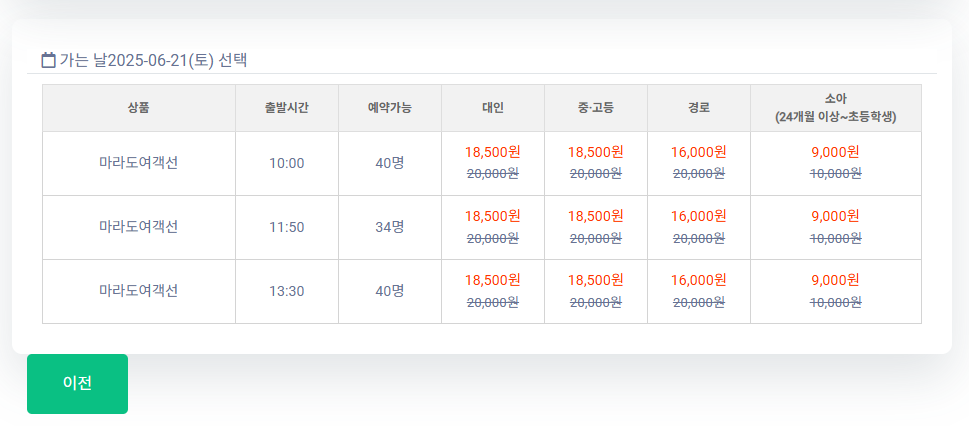Click the 출발시간 column header
Screen dimensions: 969x426
pyautogui.click(x=287, y=108)
